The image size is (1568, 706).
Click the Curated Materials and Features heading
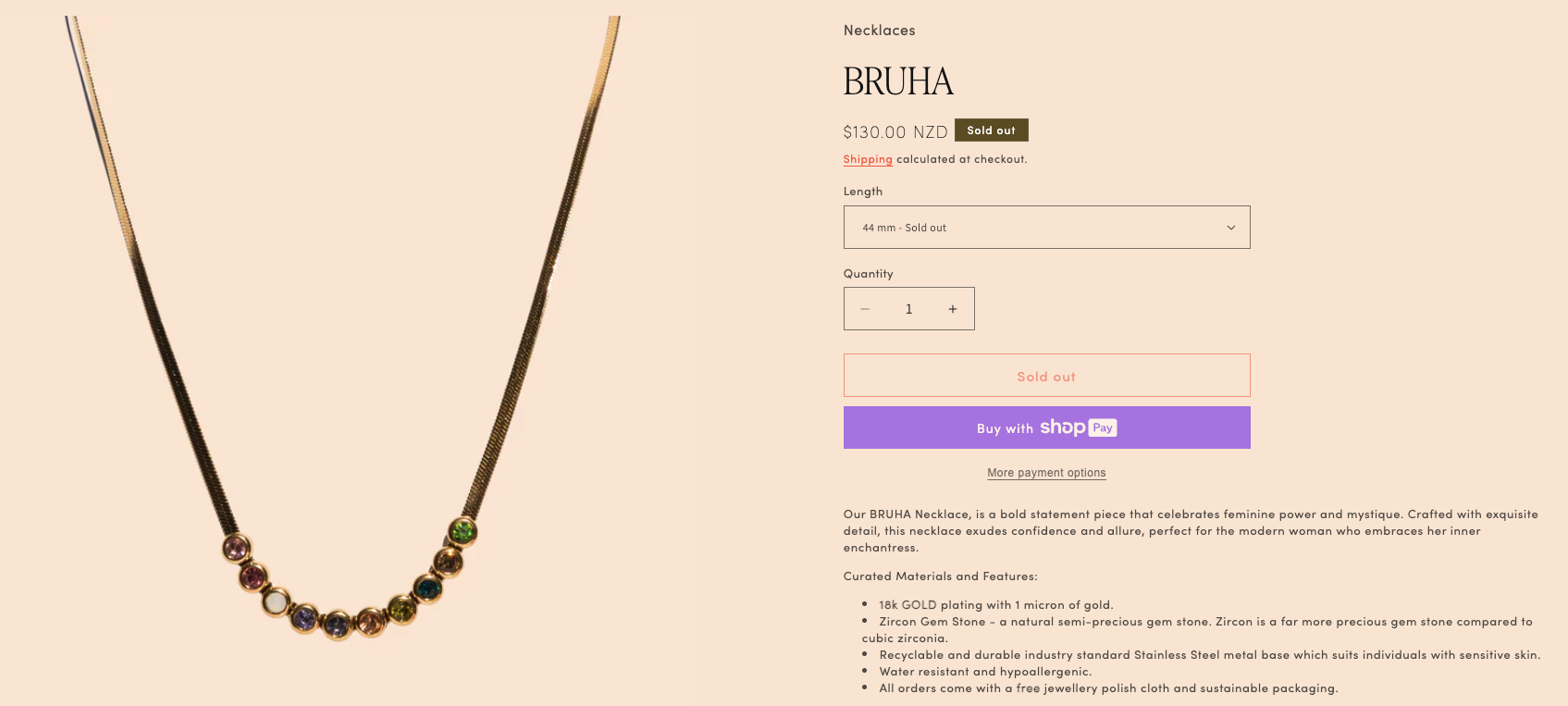pos(941,576)
